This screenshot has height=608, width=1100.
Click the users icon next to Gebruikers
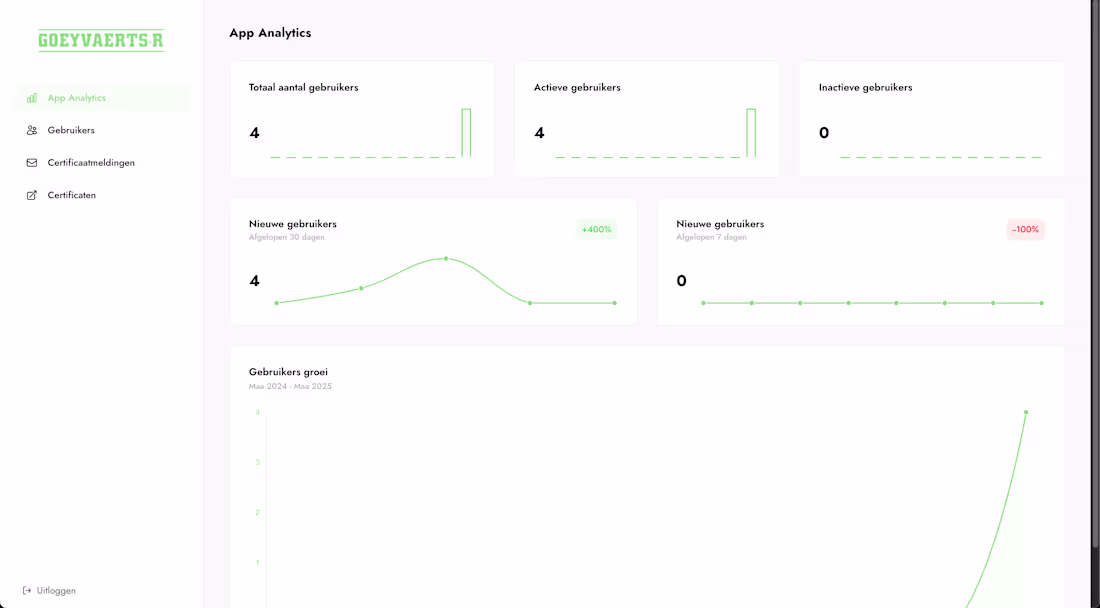[30, 130]
